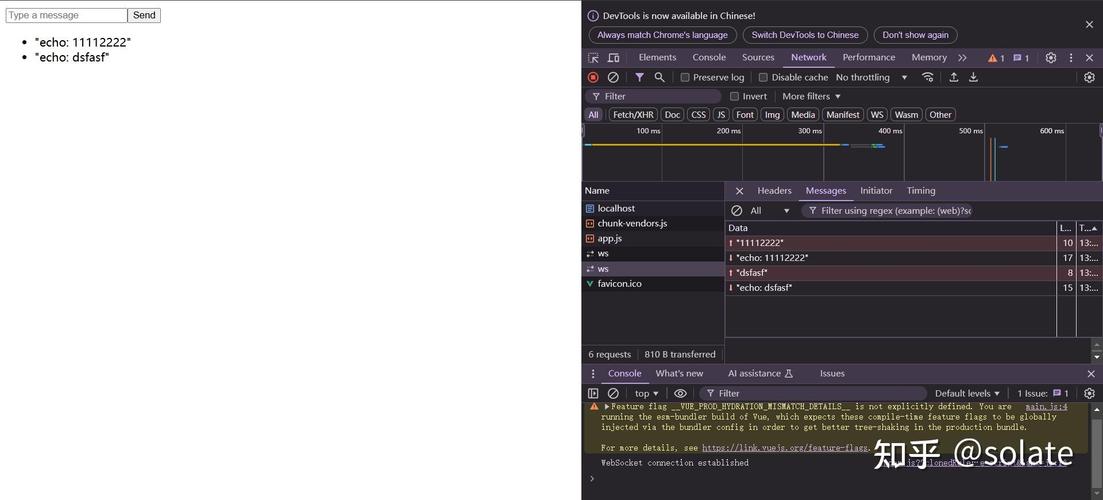Click the warnings count badge
1103x500 pixels.
tap(996, 58)
